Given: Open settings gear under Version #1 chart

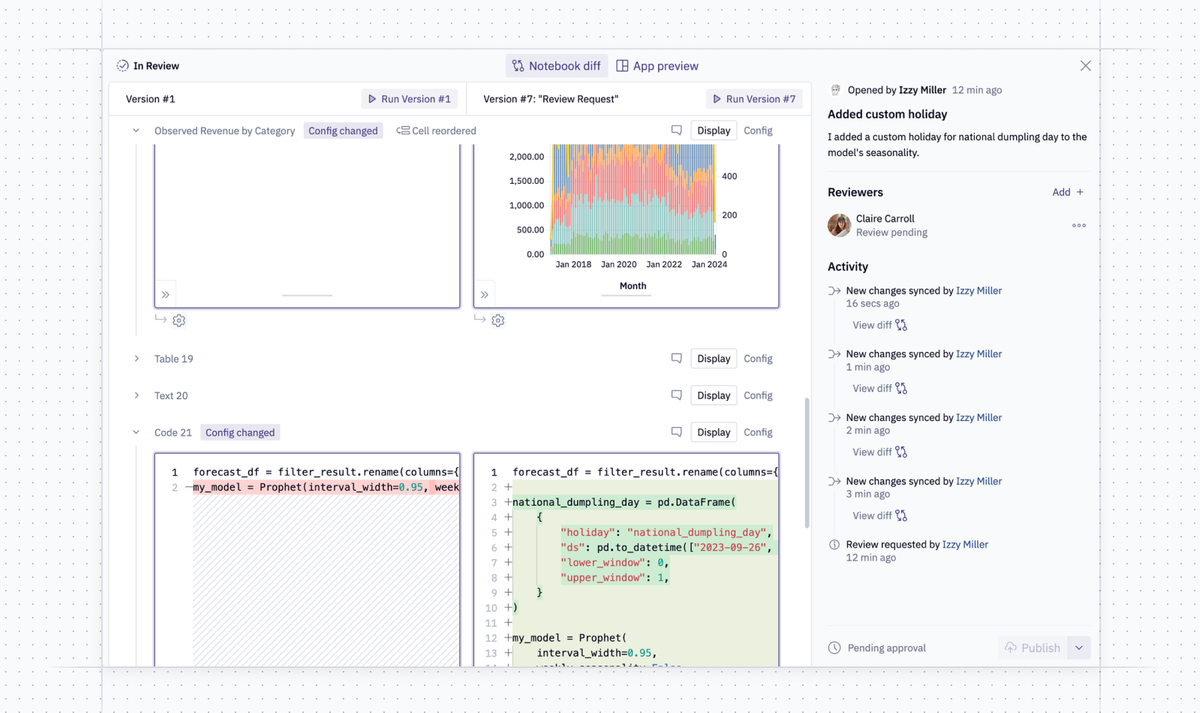Looking at the screenshot, I should (179, 321).
